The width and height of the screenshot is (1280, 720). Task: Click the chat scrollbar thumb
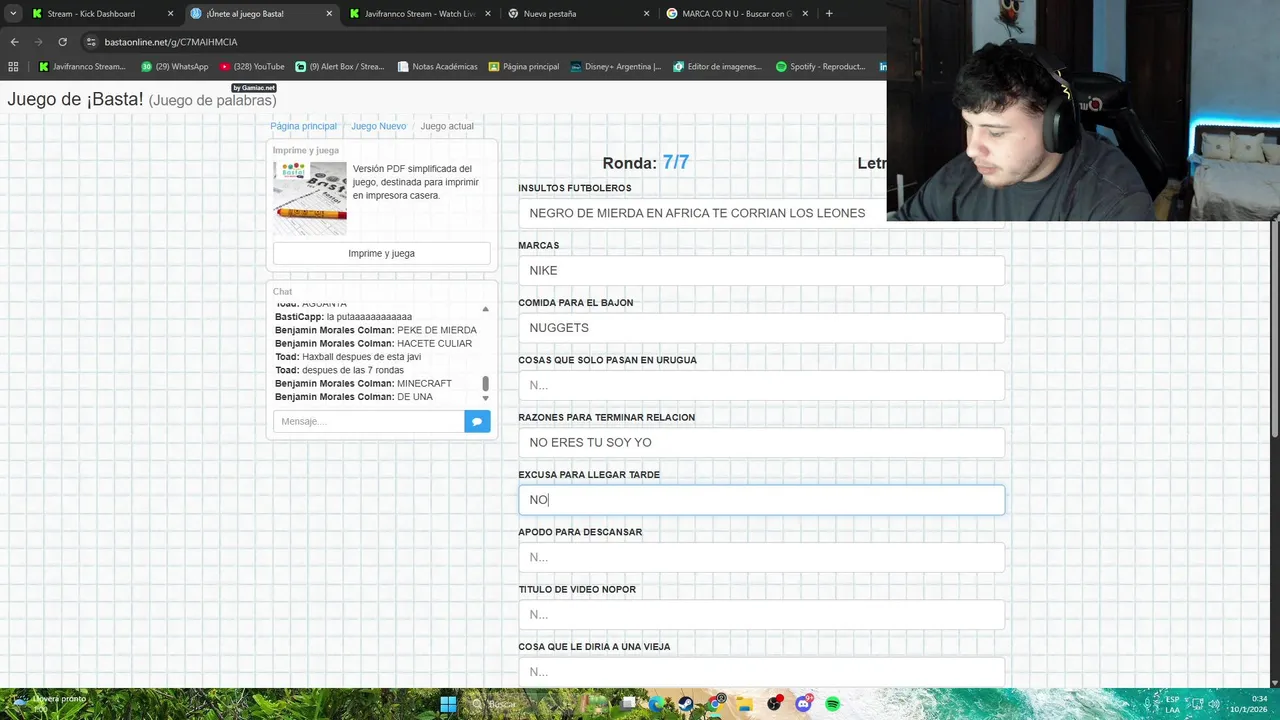click(x=486, y=384)
